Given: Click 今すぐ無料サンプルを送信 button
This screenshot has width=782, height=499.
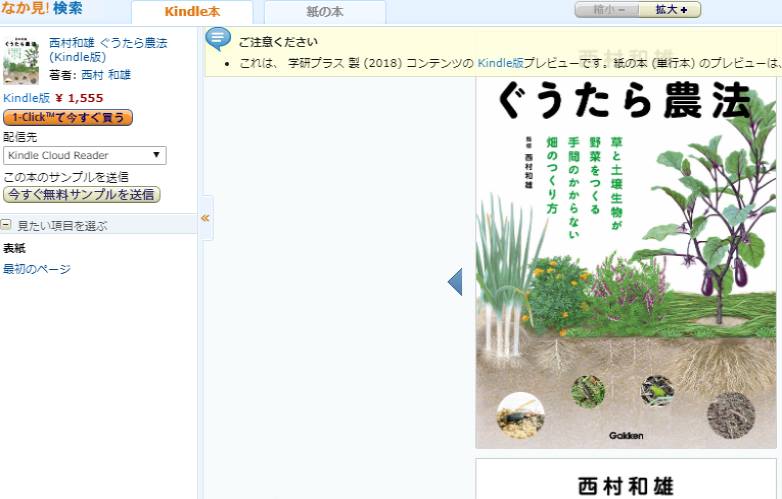Looking at the screenshot, I should pos(83,194).
